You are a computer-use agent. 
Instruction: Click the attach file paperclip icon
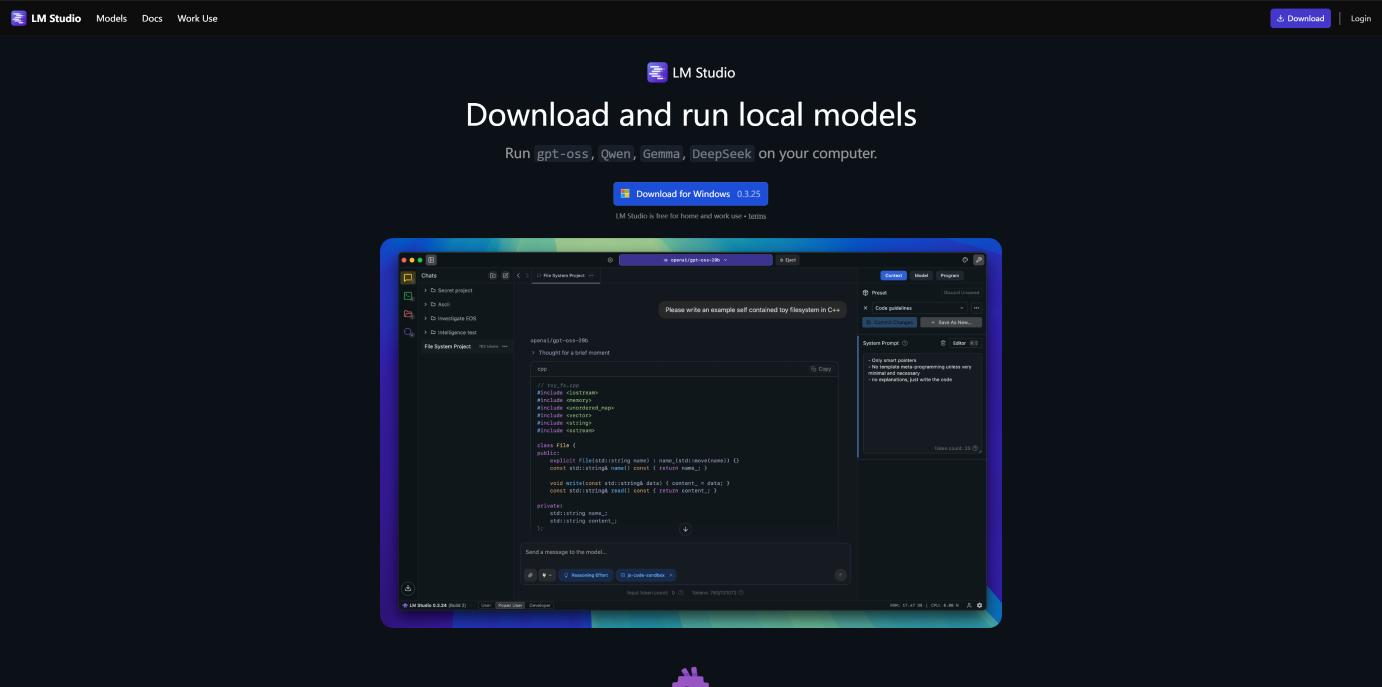[x=531, y=575]
